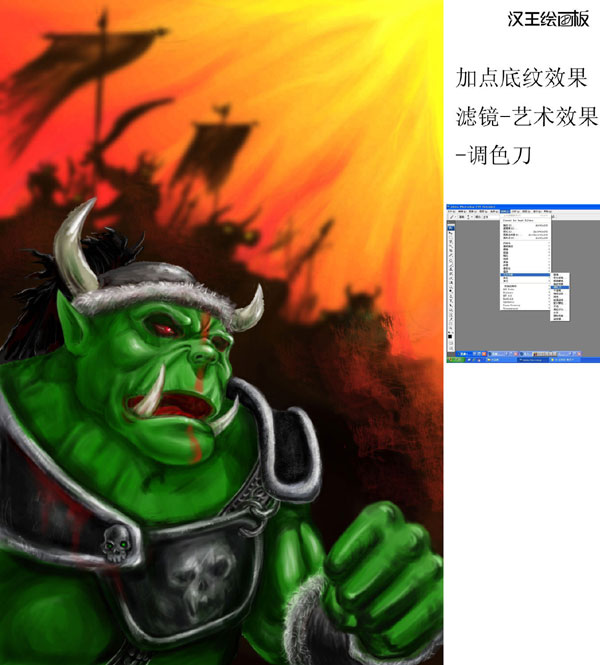The width and height of the screenshot is (600, 665).
Task: Click the Photoshop icon in the title bar
Action: pyautogui.click(x=448, y=206)
